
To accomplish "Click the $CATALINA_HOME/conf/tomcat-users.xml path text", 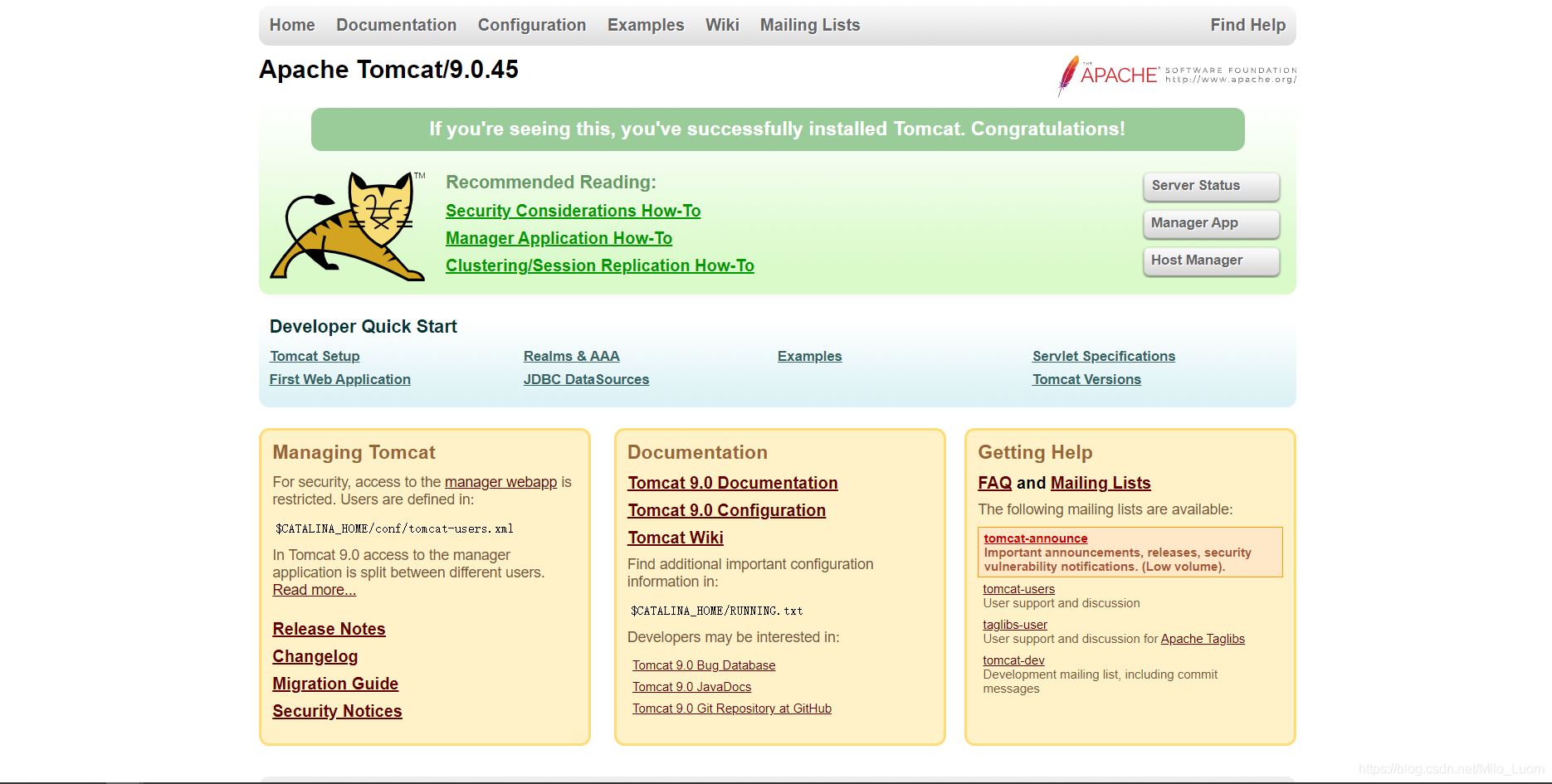I will [394, 528].
